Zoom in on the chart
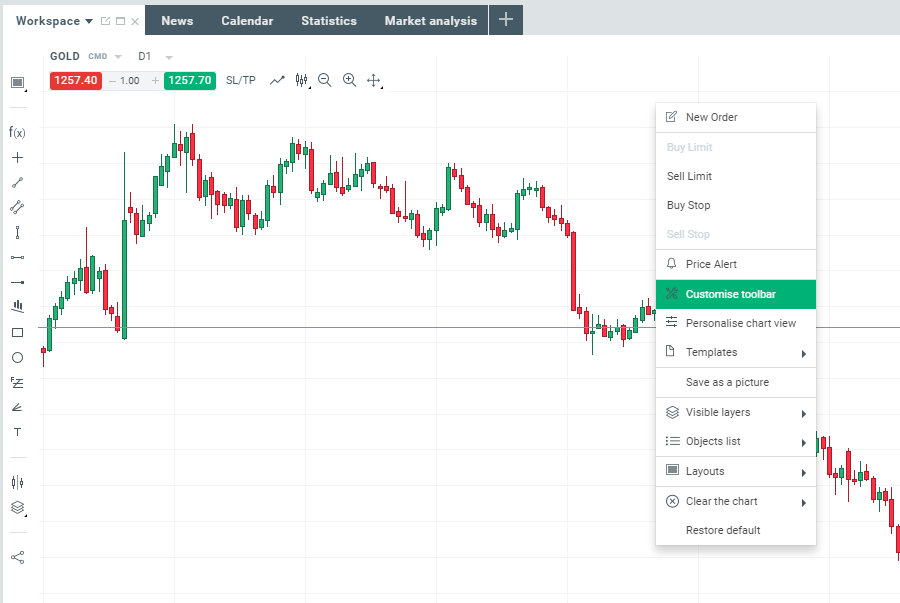Viewport: 900px width, 603px height. [x=349, y=80]
